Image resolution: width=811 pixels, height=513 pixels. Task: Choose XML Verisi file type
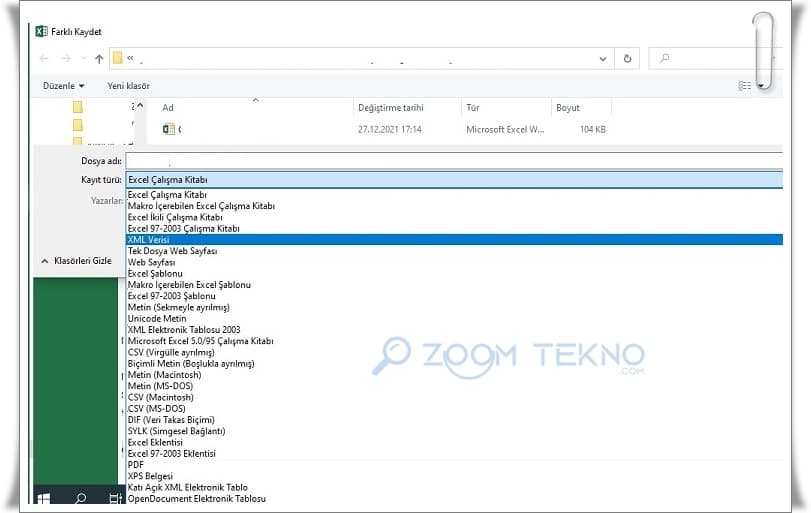pyautogui.click(x=454, y=239)
